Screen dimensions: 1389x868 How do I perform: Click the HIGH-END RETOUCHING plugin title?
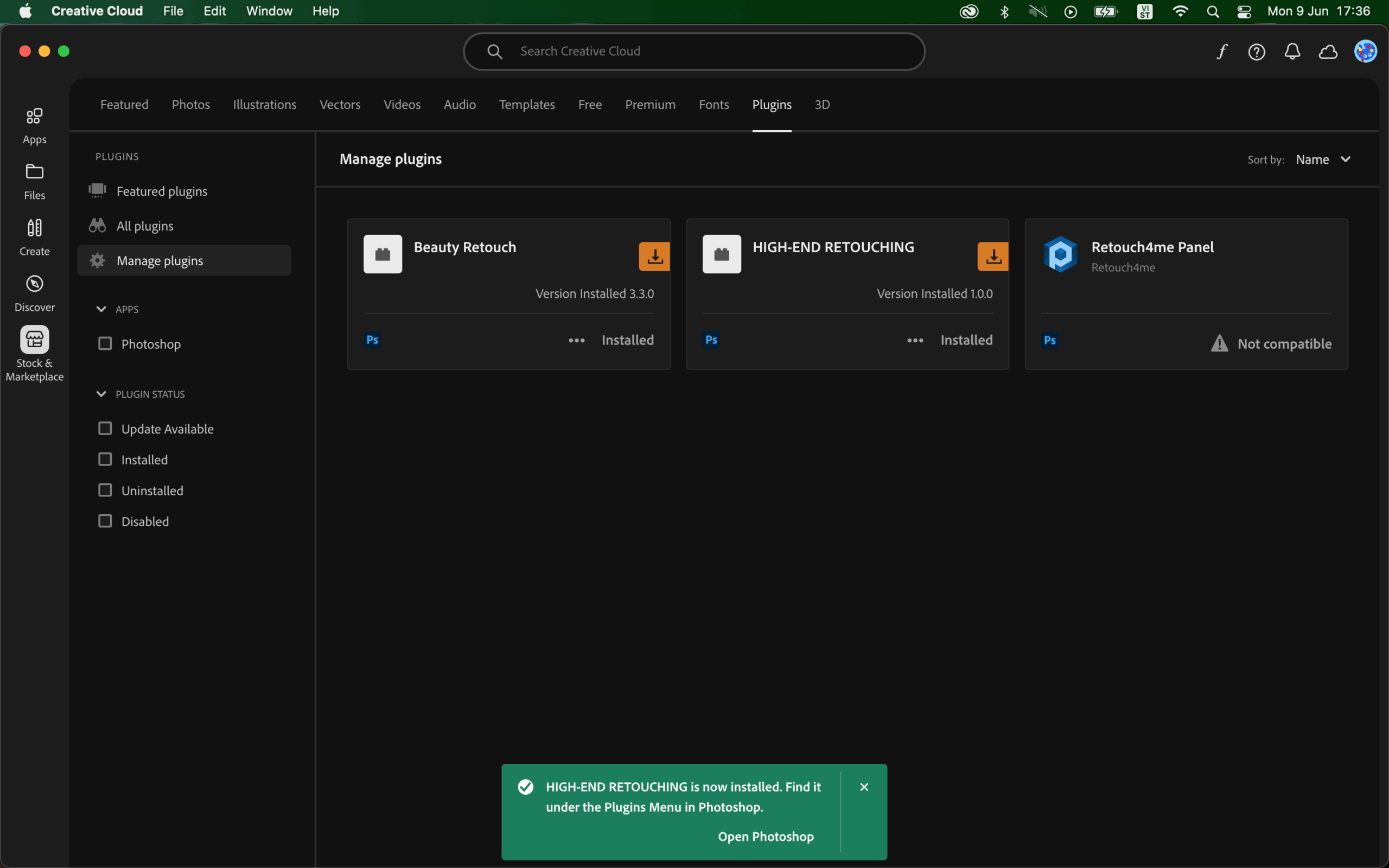(833, 247)
